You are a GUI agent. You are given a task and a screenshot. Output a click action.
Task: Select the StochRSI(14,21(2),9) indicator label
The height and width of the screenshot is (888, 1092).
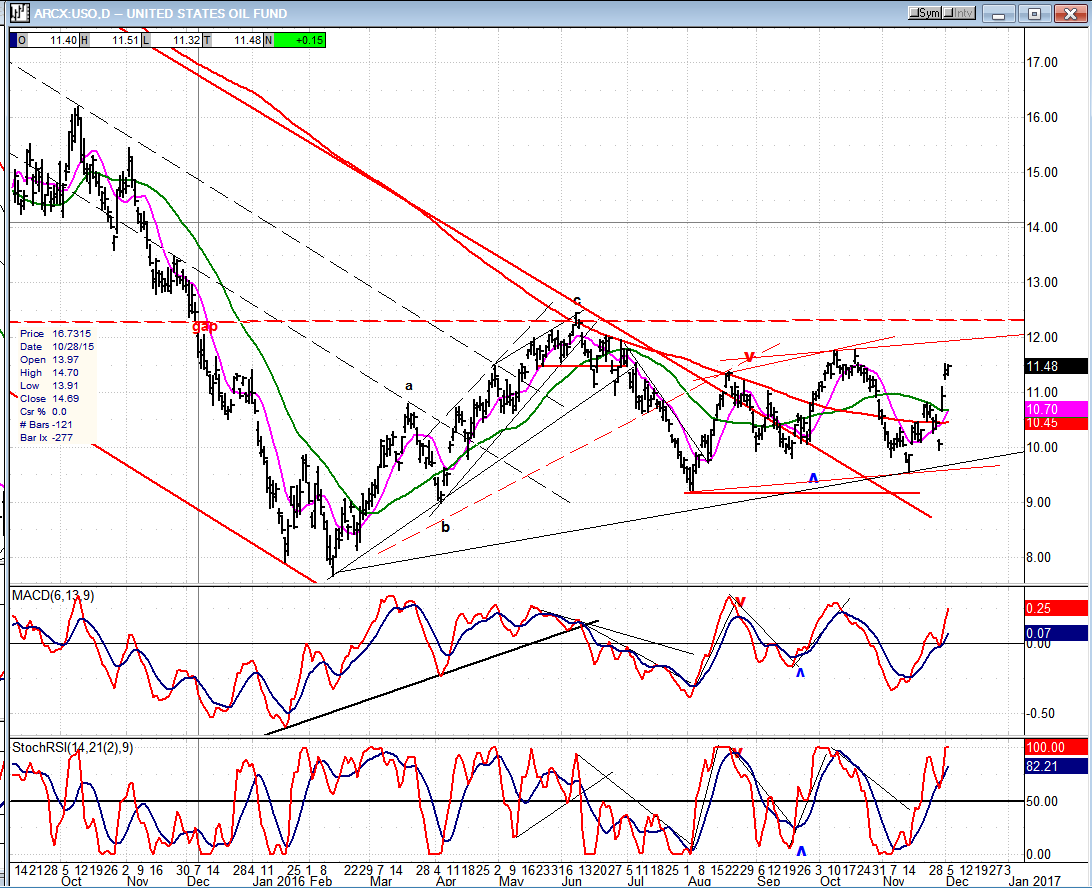(73, 747)
